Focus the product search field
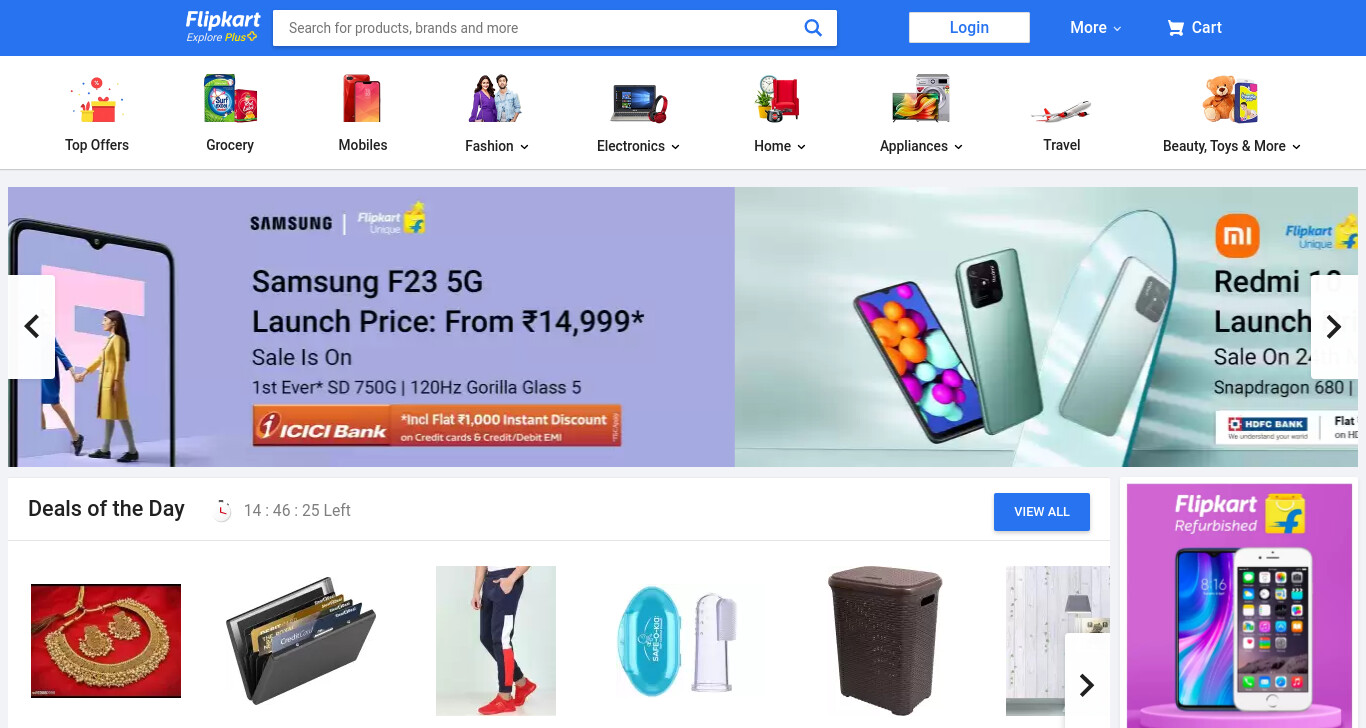Viewport: 1366px width, 728px height. [x=540, y=28]
